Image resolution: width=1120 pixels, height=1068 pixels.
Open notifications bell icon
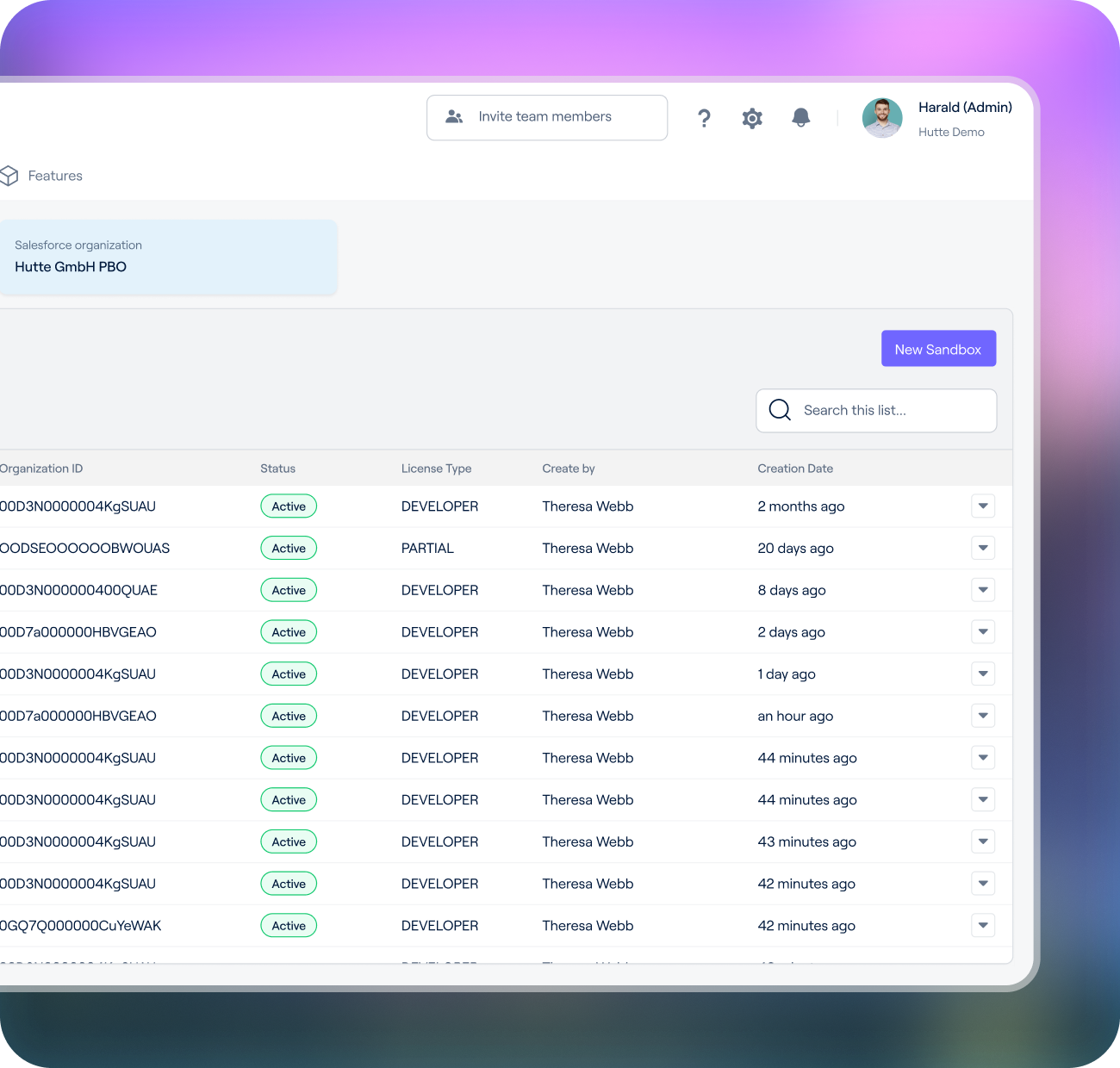click(800, 117)
